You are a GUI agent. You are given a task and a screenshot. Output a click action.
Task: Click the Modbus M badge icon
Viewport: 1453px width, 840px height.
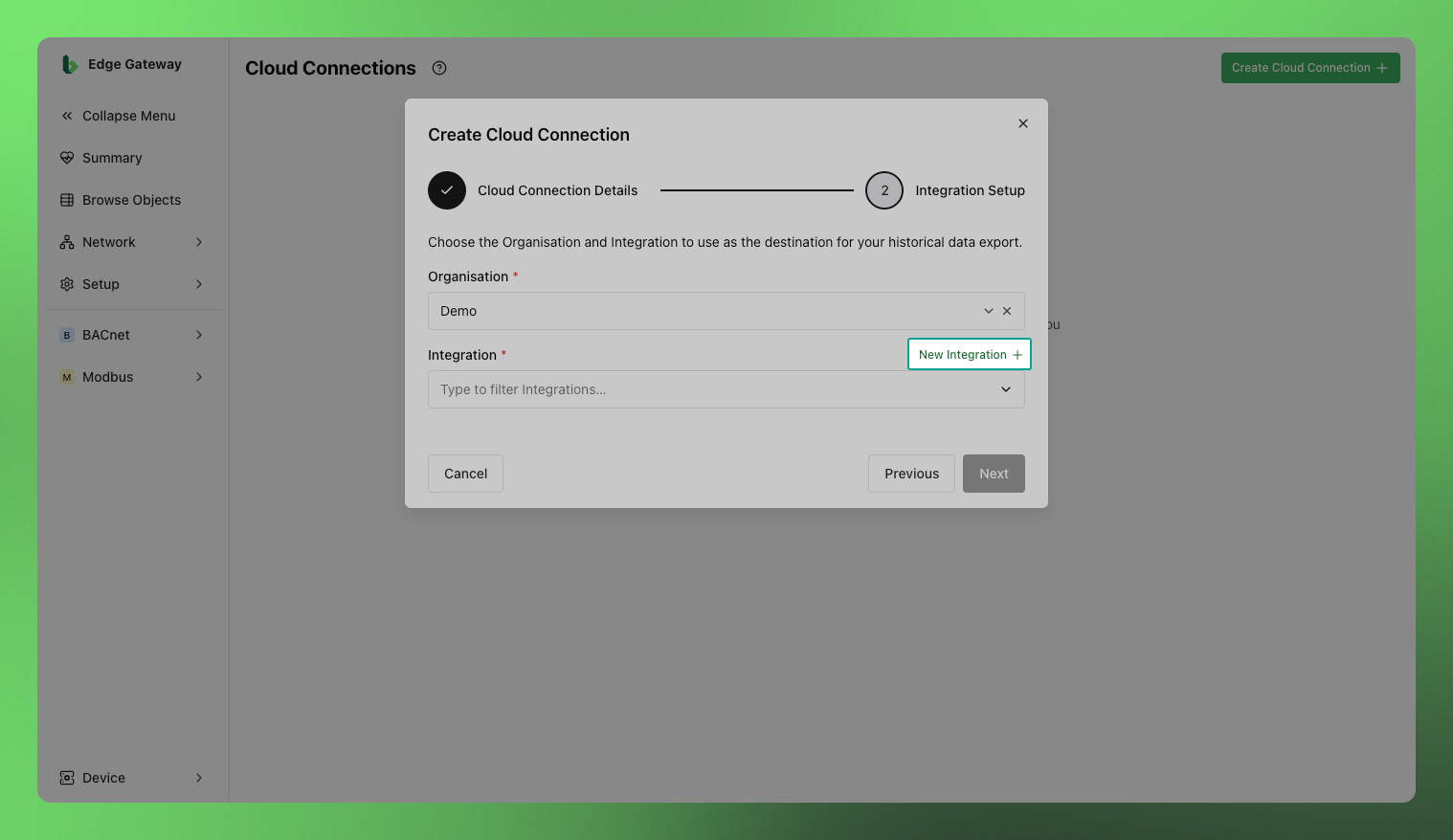pyautogui.click(x=67, y=377)
